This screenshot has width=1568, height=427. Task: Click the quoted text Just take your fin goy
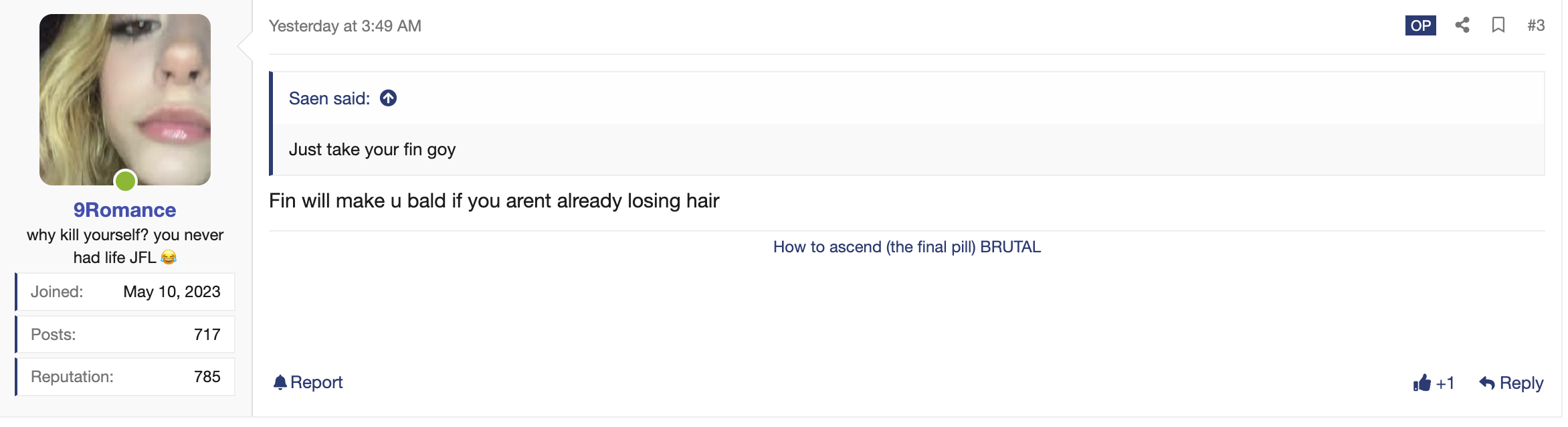[372, 149]
